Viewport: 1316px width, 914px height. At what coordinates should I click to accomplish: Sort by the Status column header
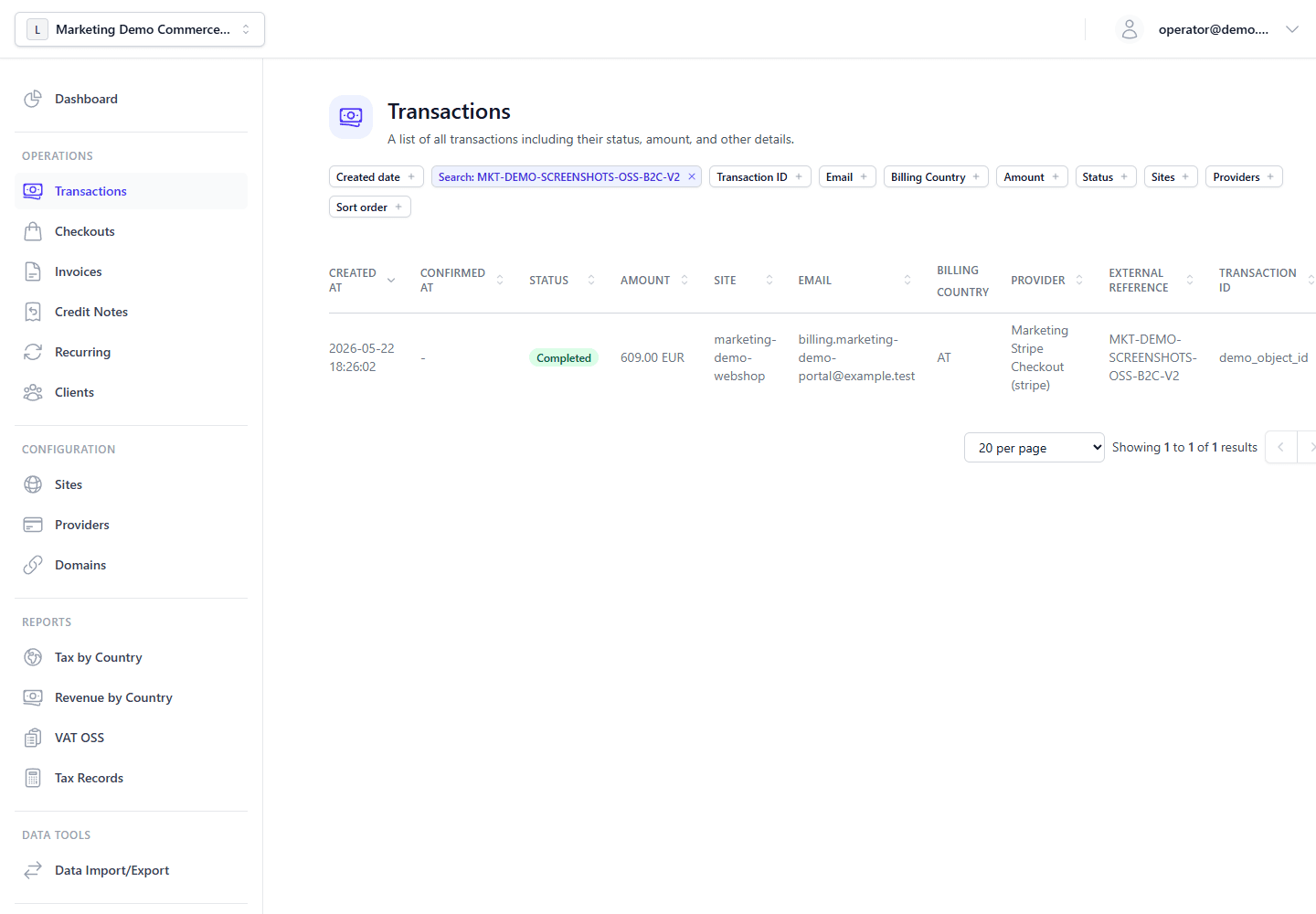[x=562, y=281]
